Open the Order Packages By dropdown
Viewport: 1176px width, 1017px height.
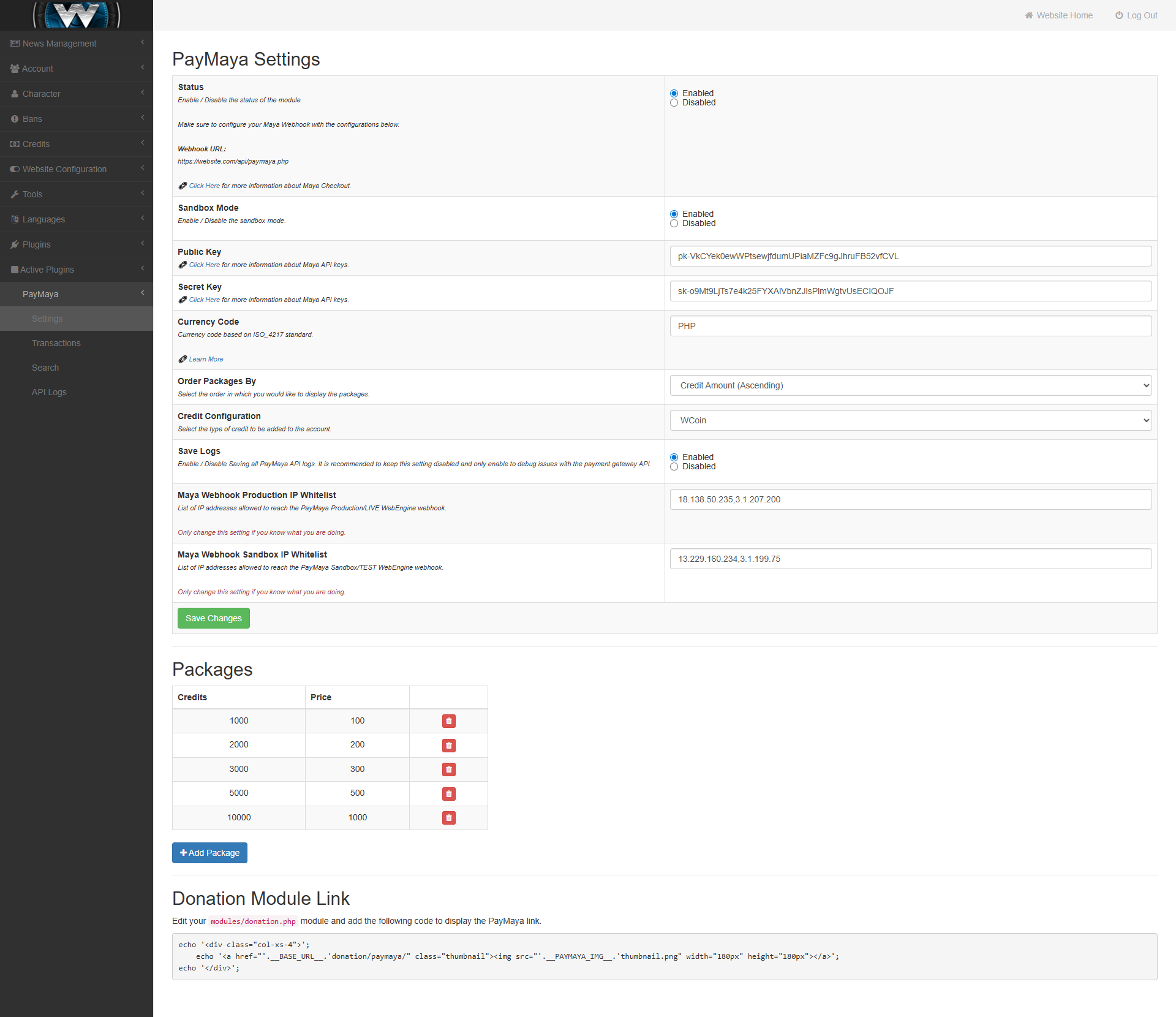tap(910, 385)
